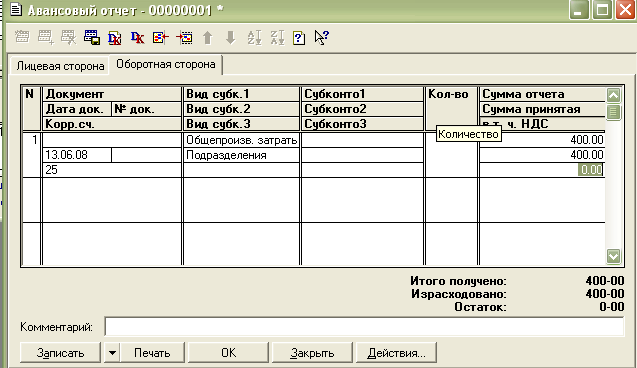Click the Вид субк.2 column header
This screenshot has height=368, width=637.
pyautogui.click(x=241, y=109)
